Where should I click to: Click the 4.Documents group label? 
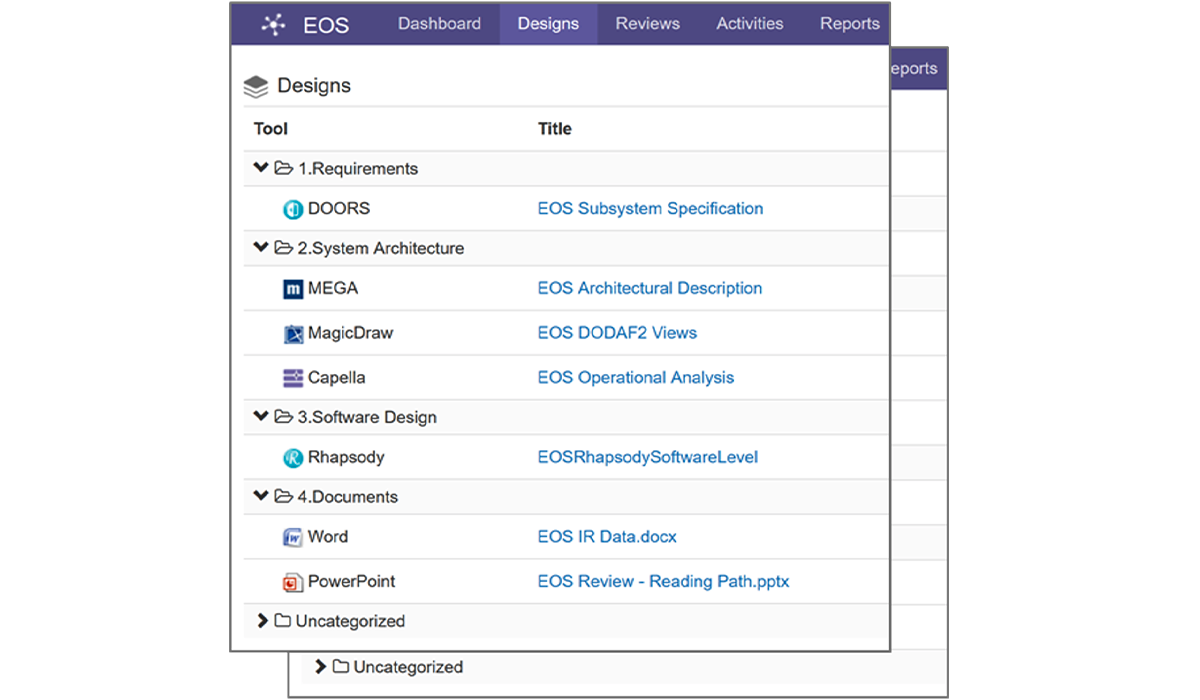click(x=348, y=497)
